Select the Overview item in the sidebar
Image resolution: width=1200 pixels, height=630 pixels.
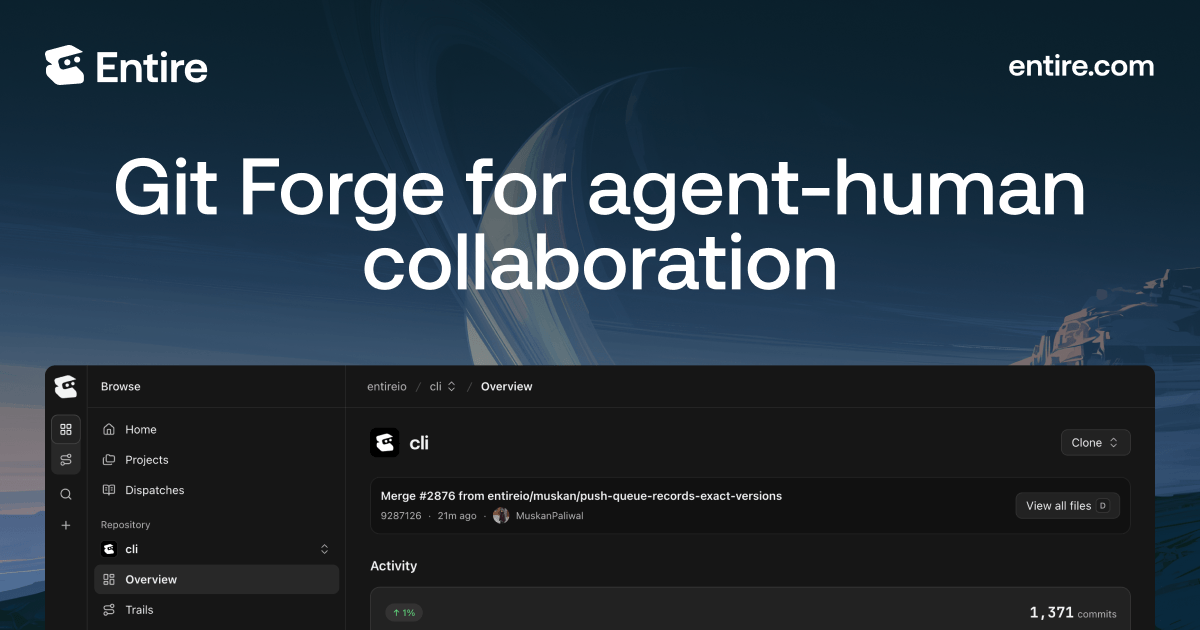pyautogui.click(x=217, y=579)
